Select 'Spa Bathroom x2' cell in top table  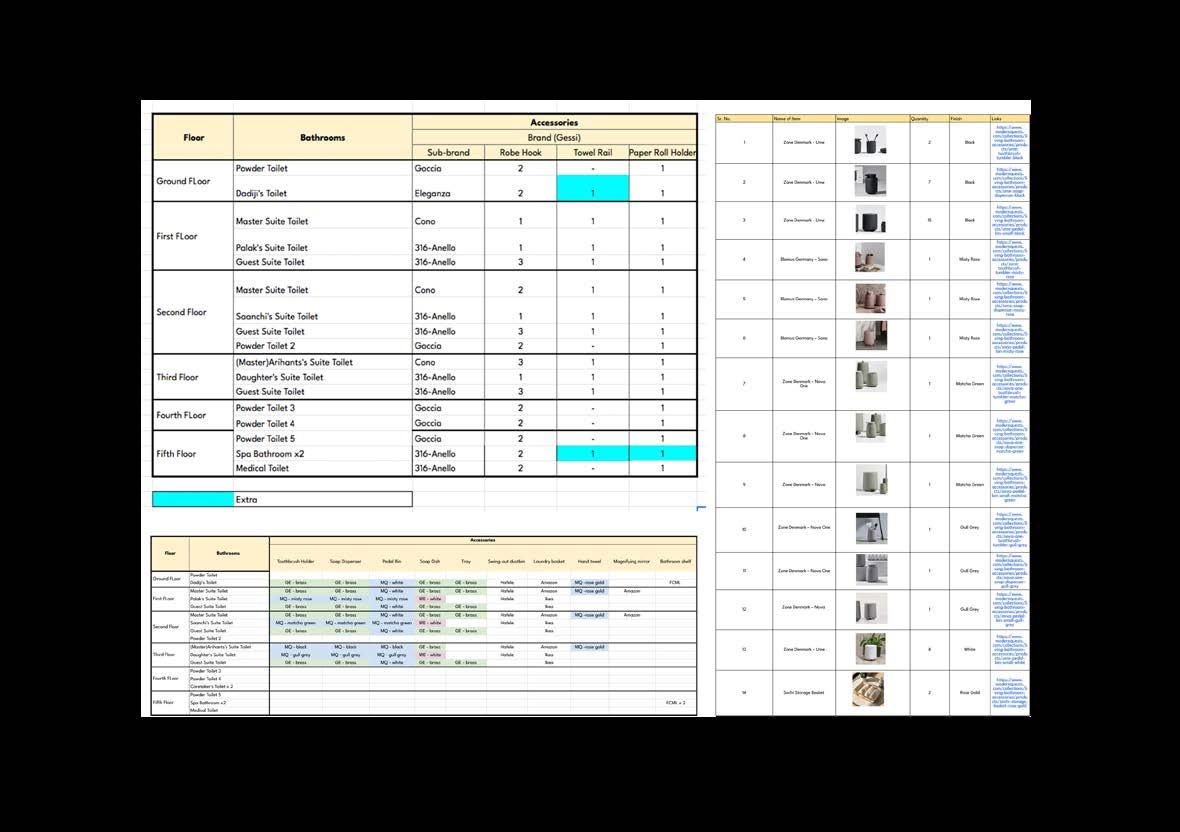pos(322,454)
